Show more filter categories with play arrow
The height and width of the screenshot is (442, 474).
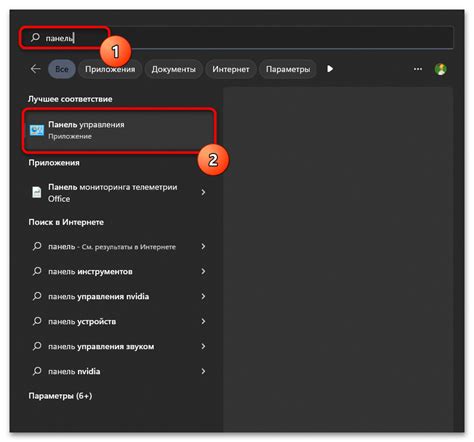330,69
